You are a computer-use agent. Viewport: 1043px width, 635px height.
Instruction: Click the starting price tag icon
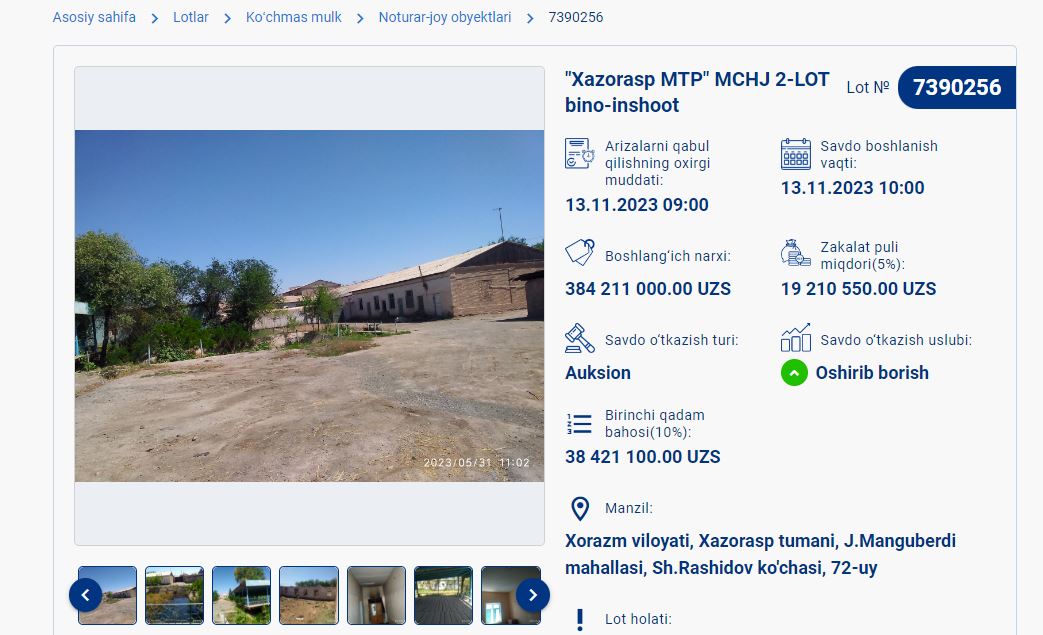tap(579, 253)
